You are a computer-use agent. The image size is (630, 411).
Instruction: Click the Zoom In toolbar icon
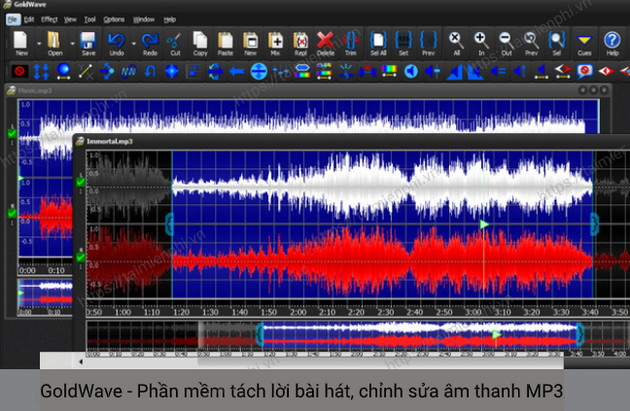(481, 43)
